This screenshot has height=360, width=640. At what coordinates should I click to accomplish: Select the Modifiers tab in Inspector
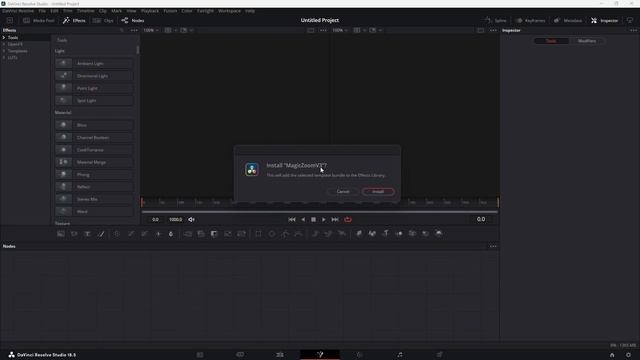coord(587,41)
